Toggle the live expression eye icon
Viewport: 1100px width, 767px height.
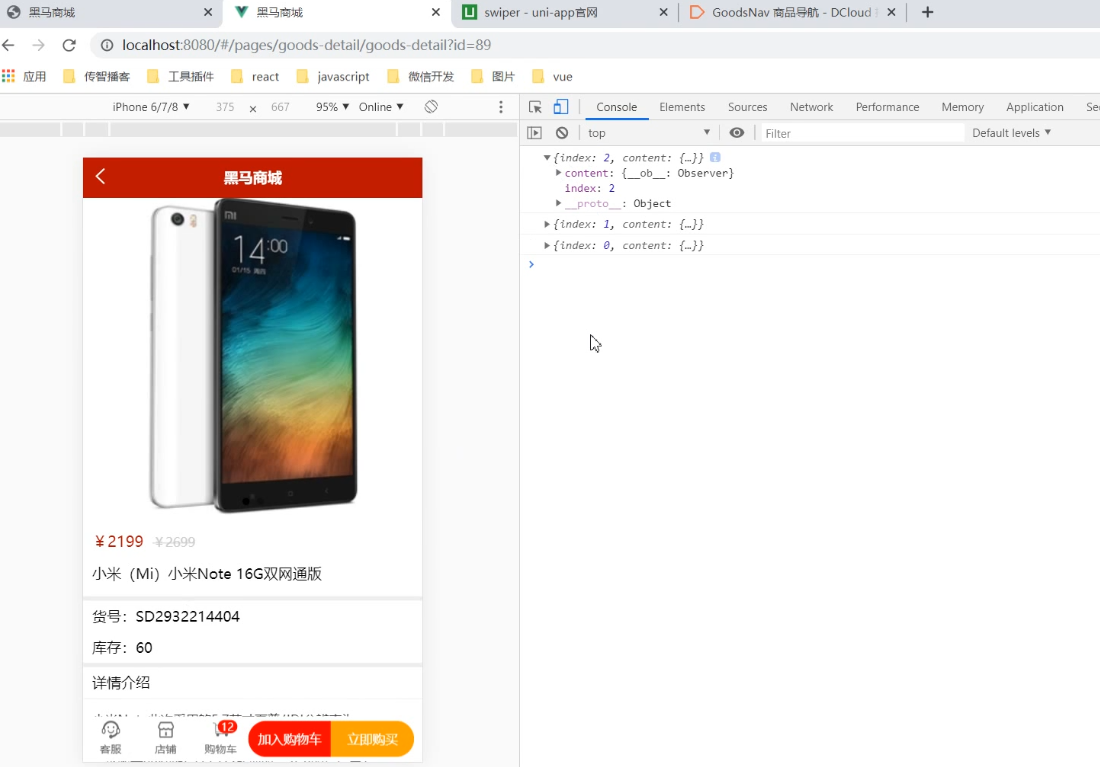(x=737, y=131)
